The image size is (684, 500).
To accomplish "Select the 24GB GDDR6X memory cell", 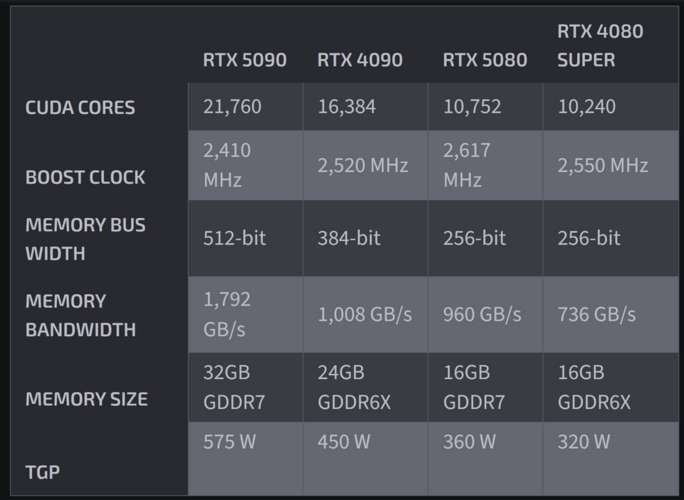I will coord(366,387).
